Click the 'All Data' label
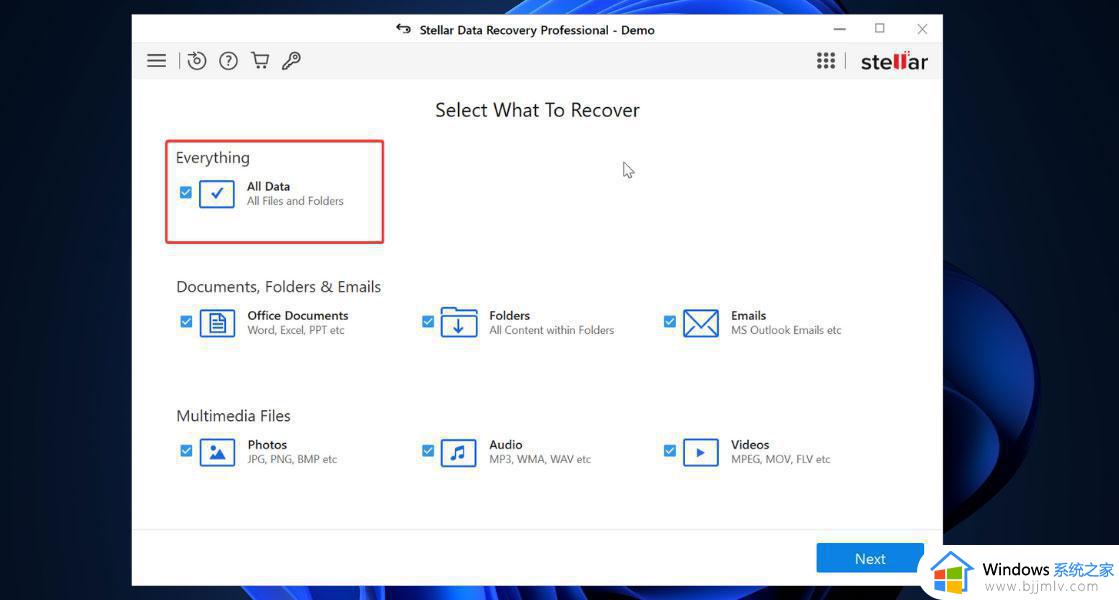 268,186
